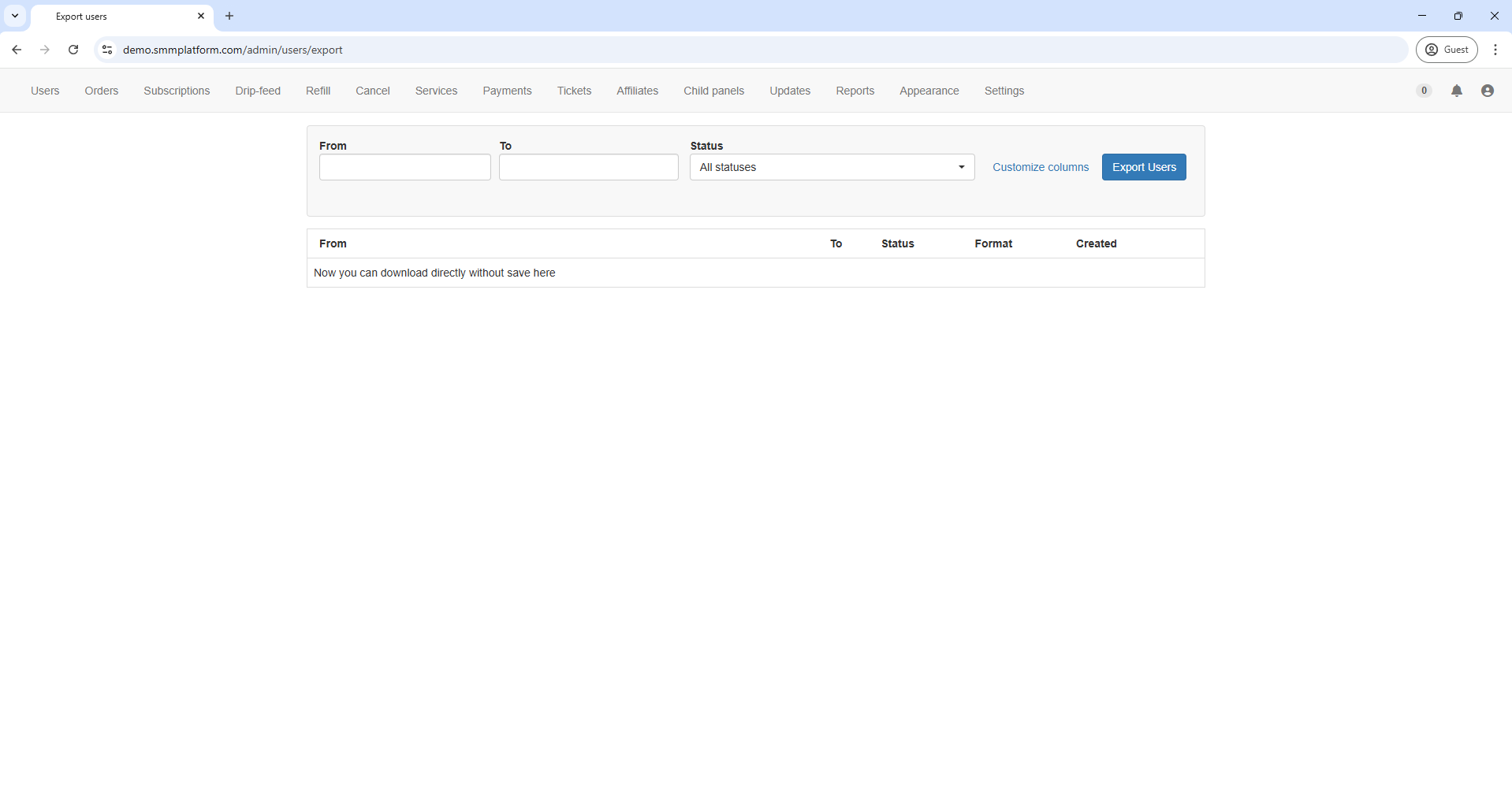
Task: Open the Guest profile menu
Action: pyautogui.click(x=1447, y=50)
